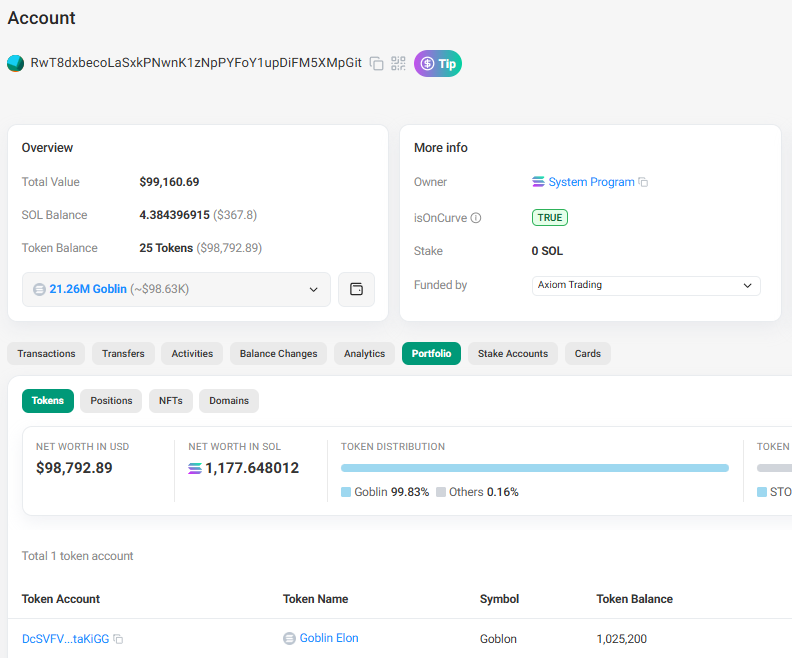This screenshot has height=658, width=792.
Task: Click the token distribution bar
Action: tap(534, 468)
